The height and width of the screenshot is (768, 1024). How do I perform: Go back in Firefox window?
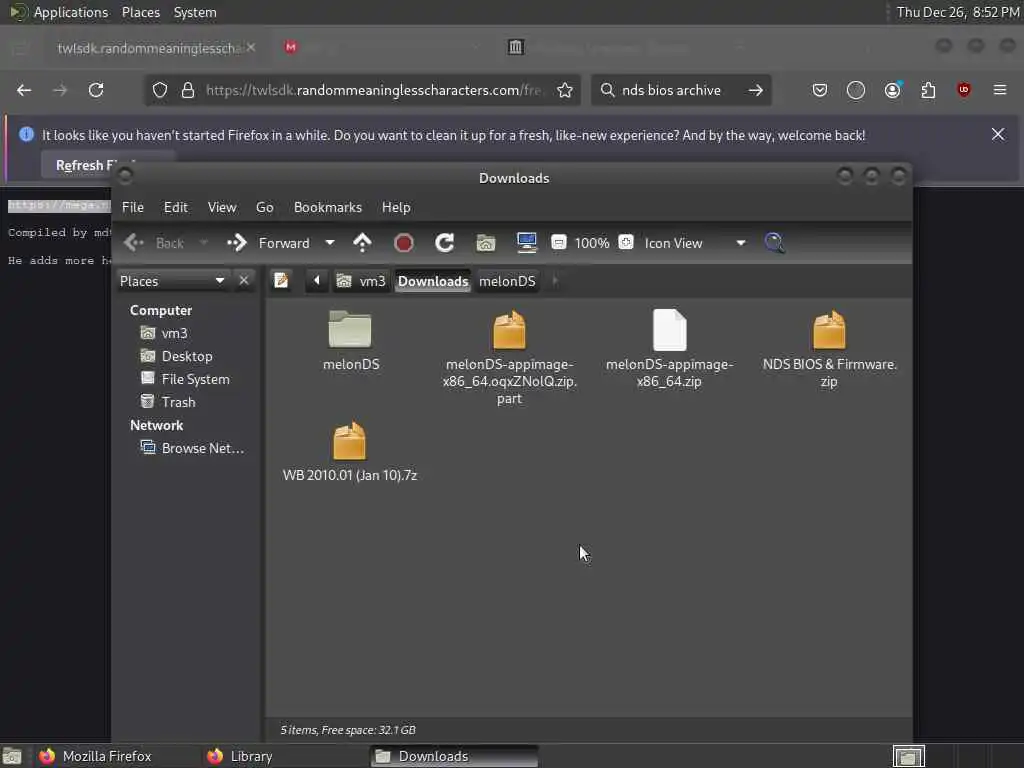point(24,90)
